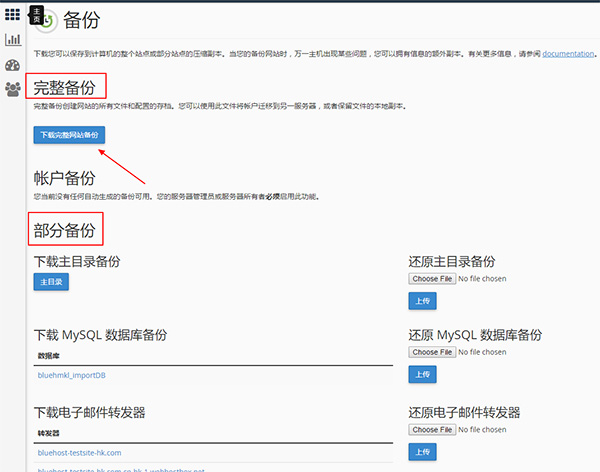Click the 下载 MySQL 数据库备份 heading
Image resolution: width=600 pixels, height=472 pixels.
tap(100, 335)
